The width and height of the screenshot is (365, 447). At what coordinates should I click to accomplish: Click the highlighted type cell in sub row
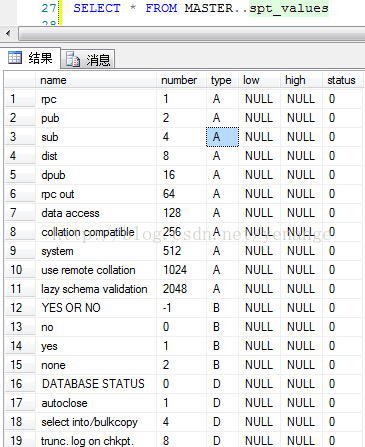pos(222,137)
